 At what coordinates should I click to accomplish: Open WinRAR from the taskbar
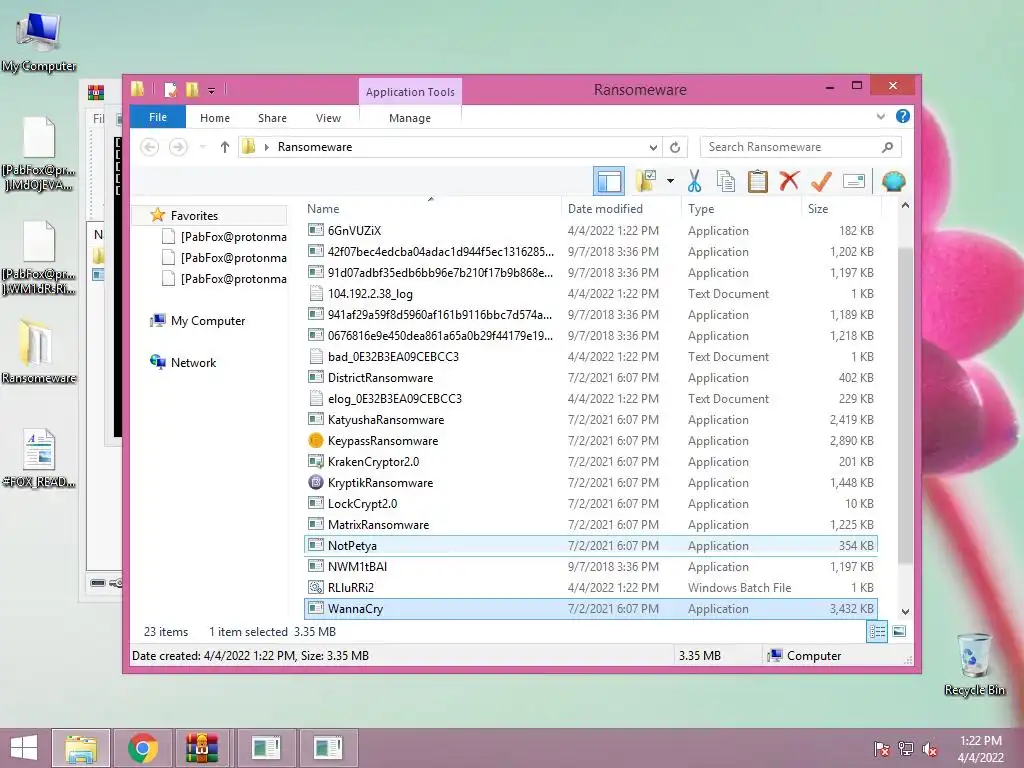click(x=202, y=748)
